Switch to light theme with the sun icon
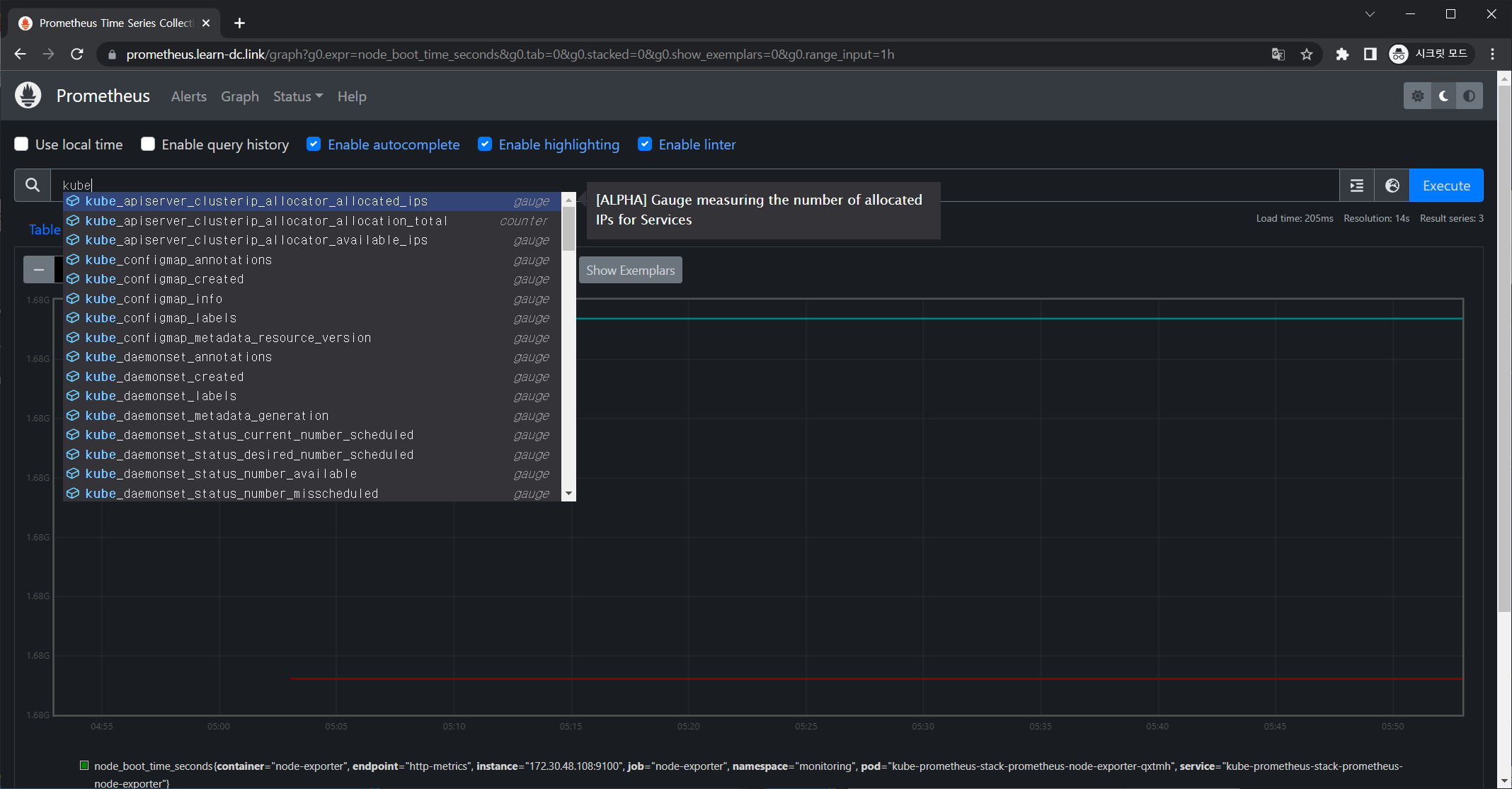 [1417, 96]
